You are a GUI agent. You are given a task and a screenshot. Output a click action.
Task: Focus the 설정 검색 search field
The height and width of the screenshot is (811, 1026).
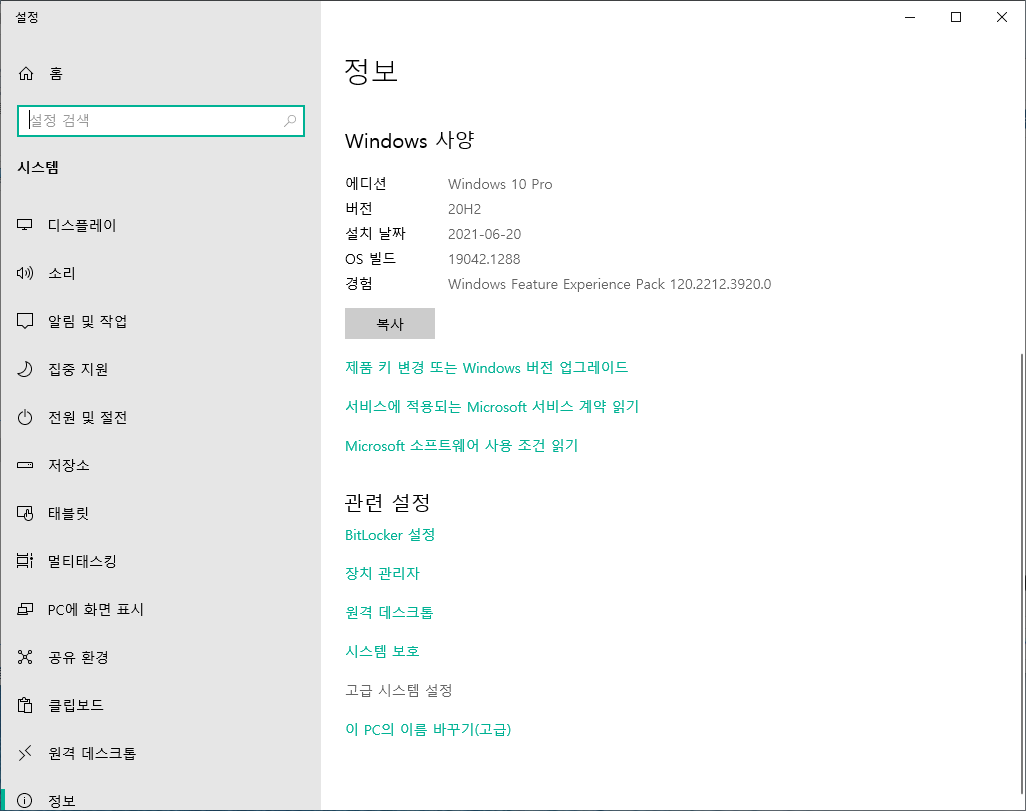click(x=160, y=120)
